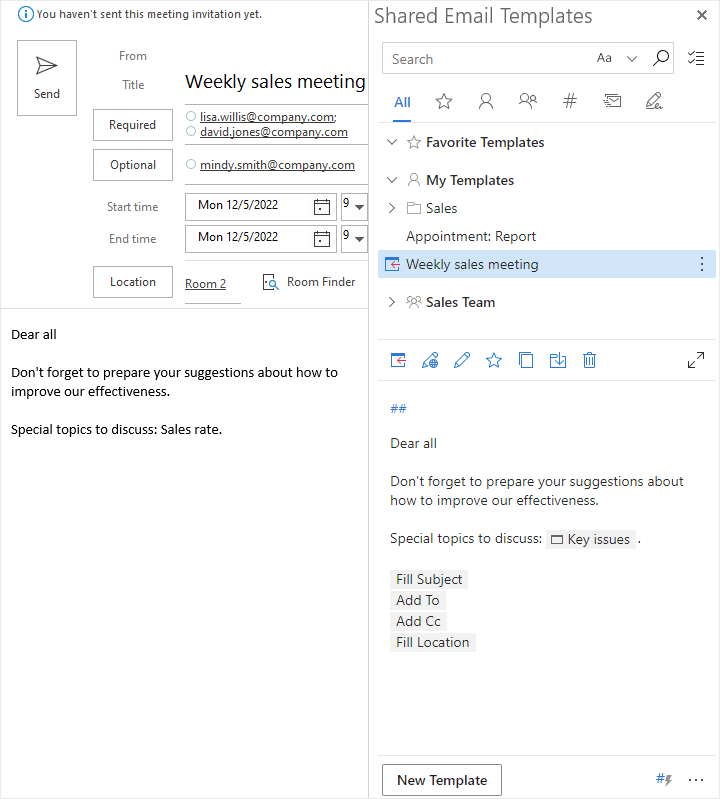720x799 pixels.
Task: Expand the Sales folder
Action: 392,208
